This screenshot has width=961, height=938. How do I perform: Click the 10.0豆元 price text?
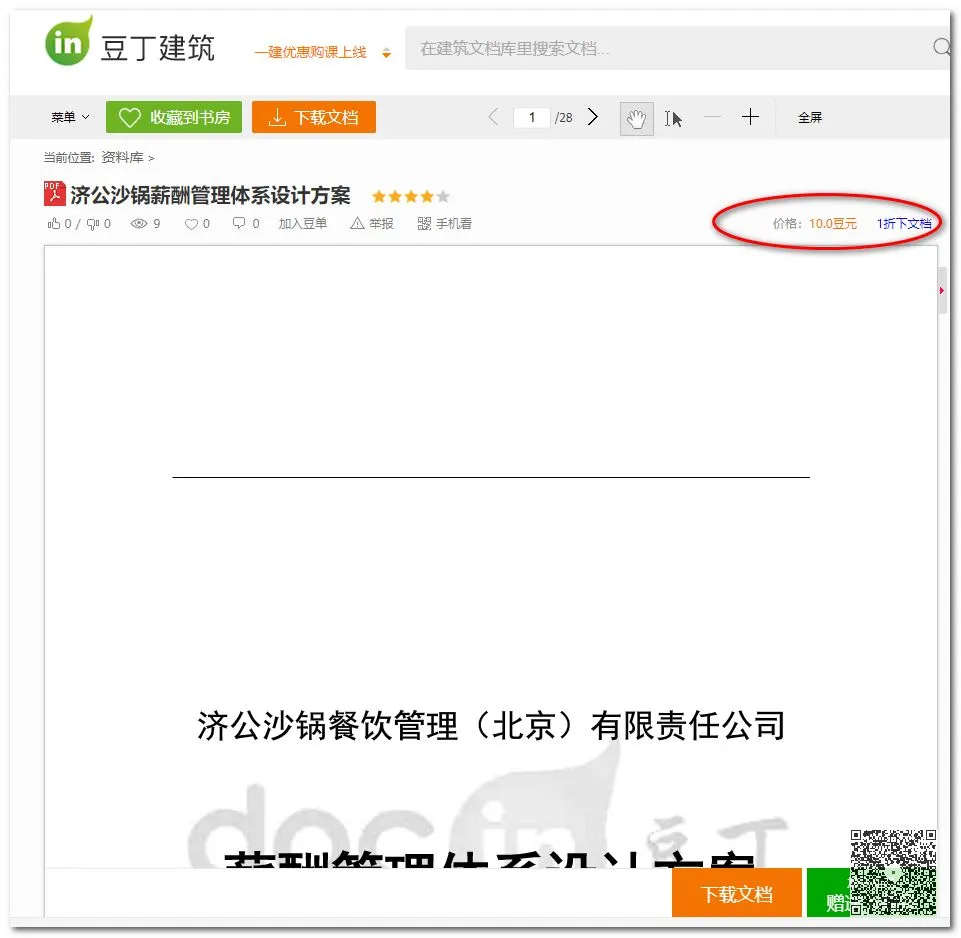click(833, 223)
